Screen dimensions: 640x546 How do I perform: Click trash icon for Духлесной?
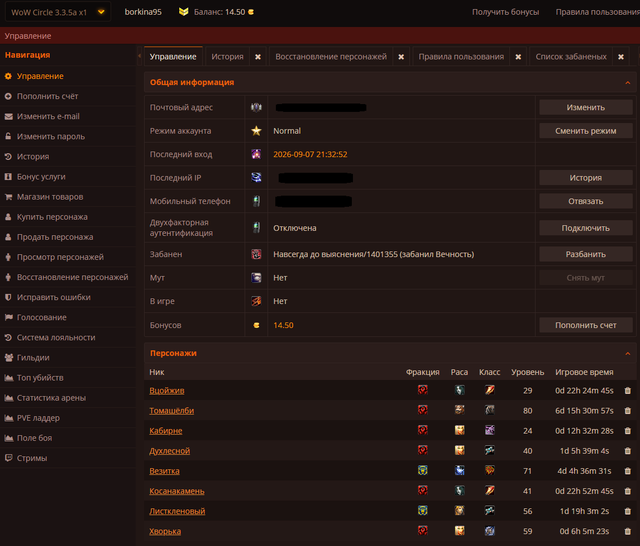(x=628, y=451)
